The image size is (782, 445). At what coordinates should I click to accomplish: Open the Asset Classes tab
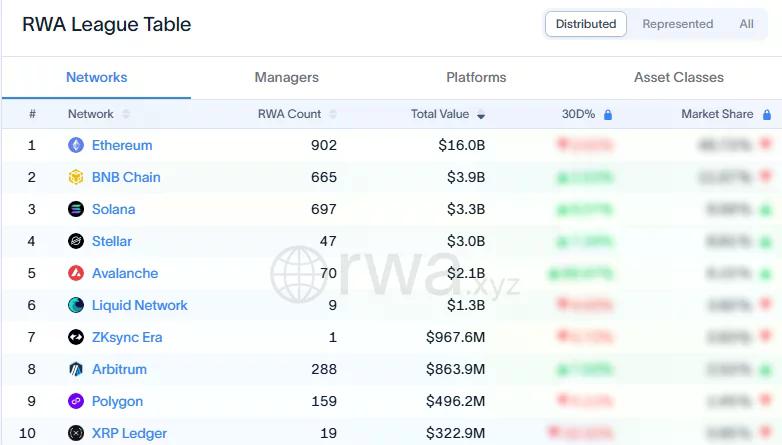(x=679, y=77)
